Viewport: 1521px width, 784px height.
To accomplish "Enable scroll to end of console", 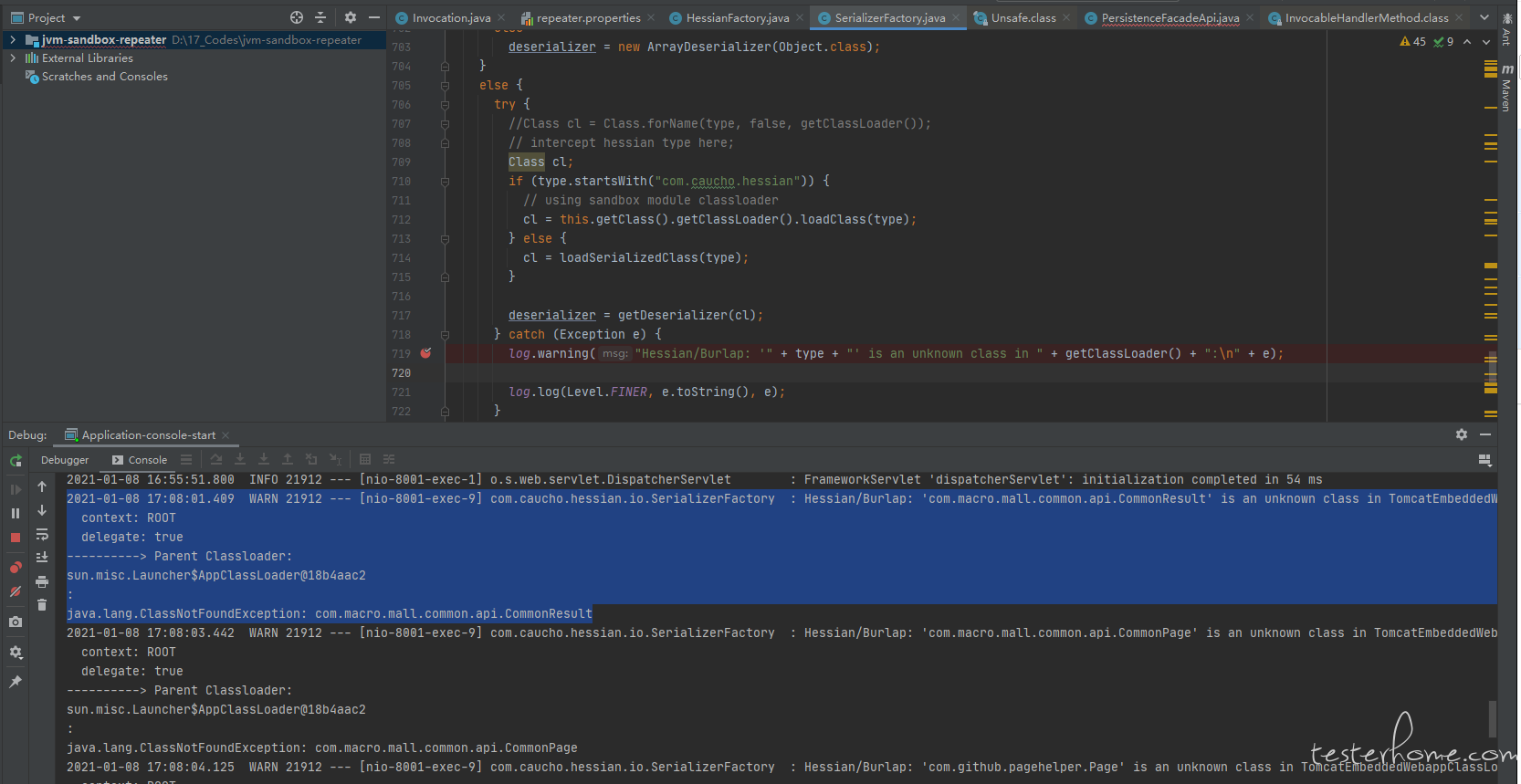I will coord(42,557).
